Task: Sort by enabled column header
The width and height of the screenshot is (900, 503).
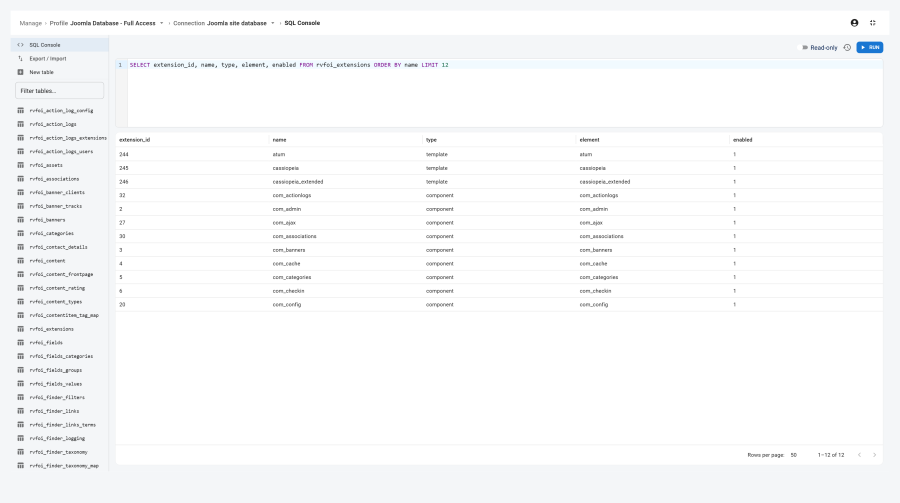Action: click(743, 140)
